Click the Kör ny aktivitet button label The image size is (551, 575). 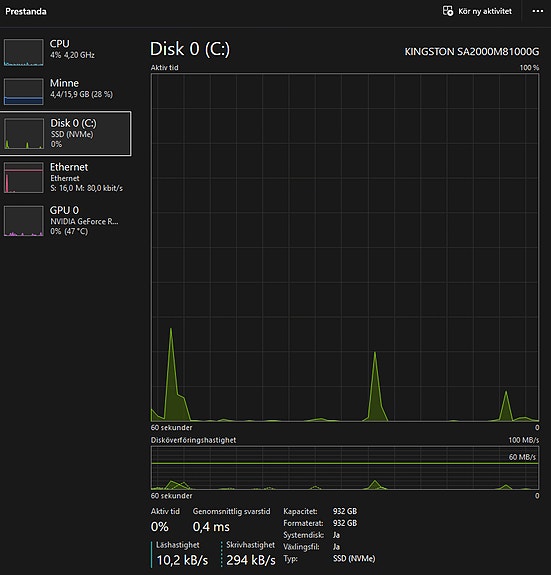click(x=485, y=11)
